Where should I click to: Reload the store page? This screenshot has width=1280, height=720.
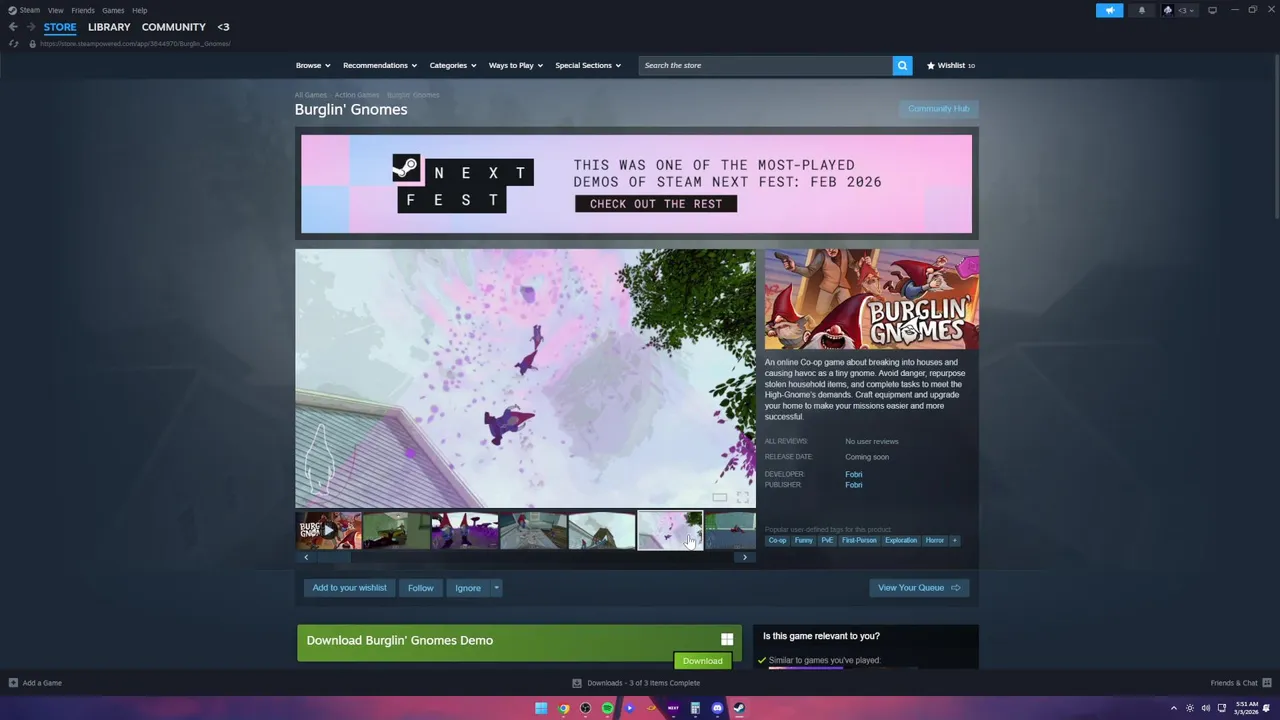pyautogui.click(x=13, y=43)
